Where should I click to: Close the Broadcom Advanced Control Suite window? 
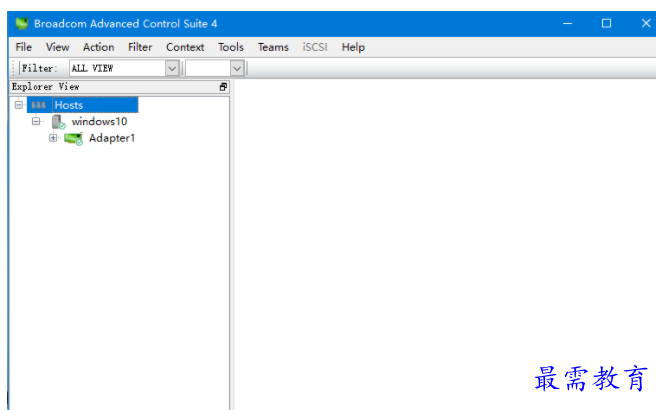[646, 23]
